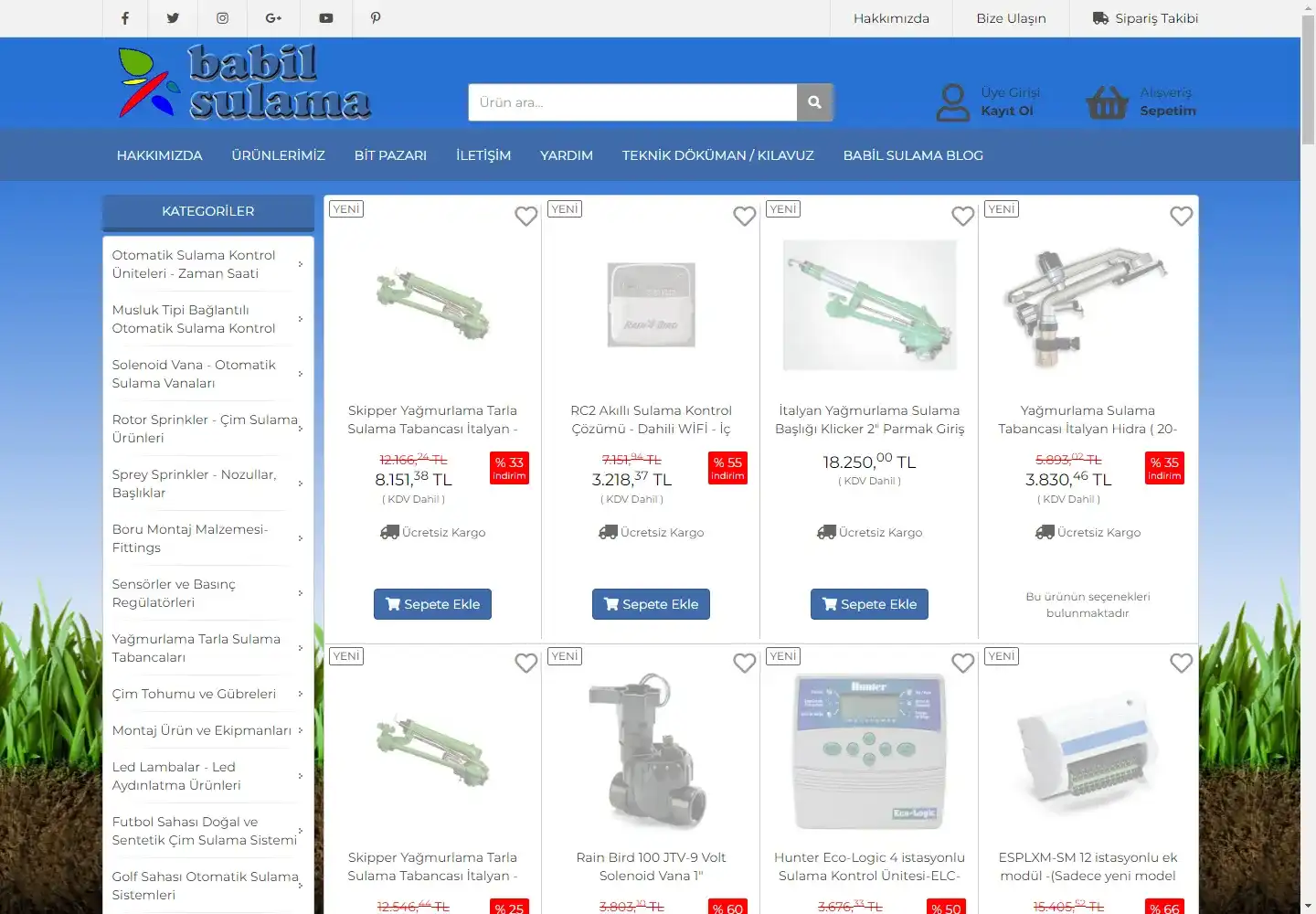The image size is (1316, 914).
Task: Click Alışveriş Sepetim link
Action: coord(1167,101)
